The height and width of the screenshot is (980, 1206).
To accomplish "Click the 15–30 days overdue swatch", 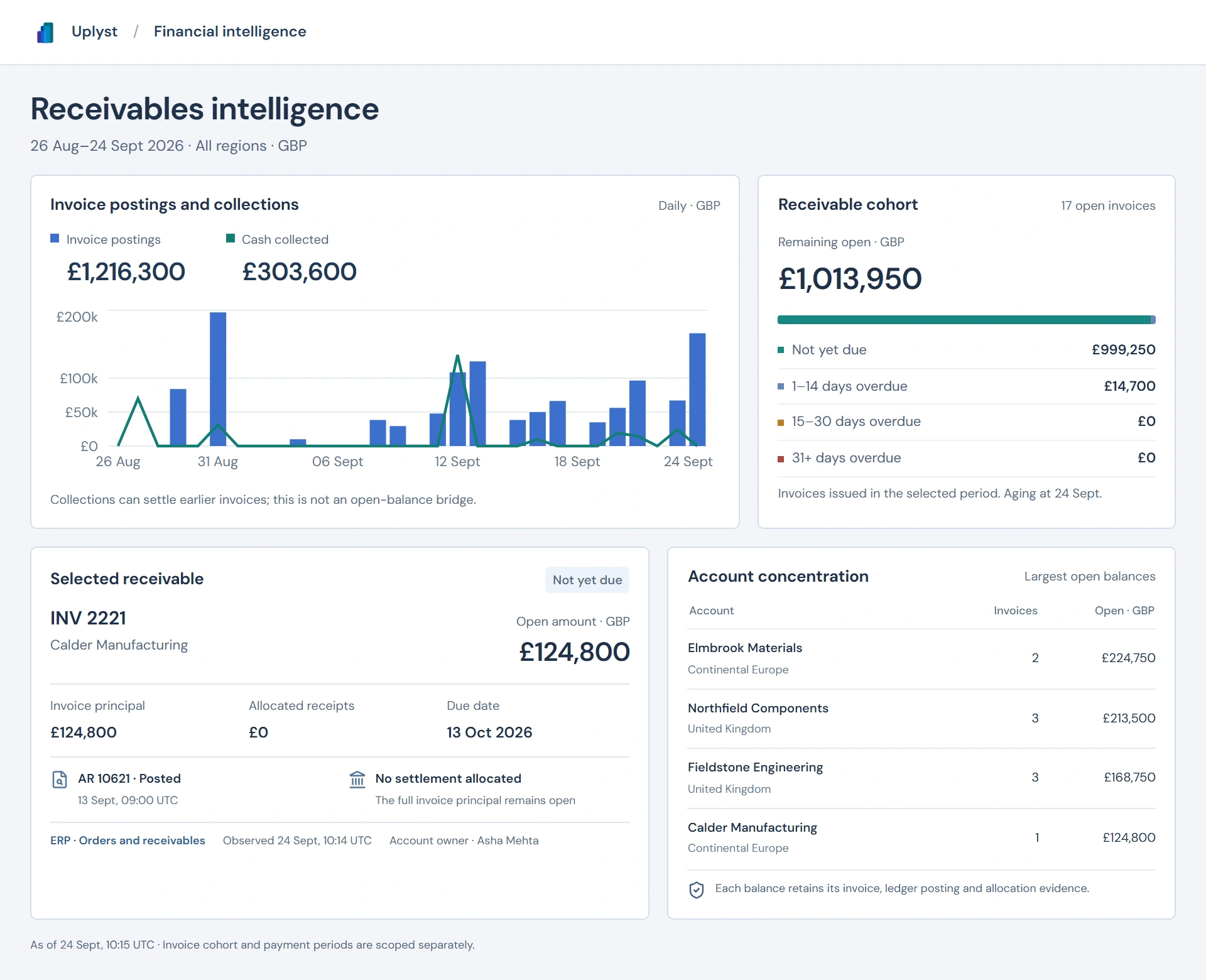I will point(781,422).
